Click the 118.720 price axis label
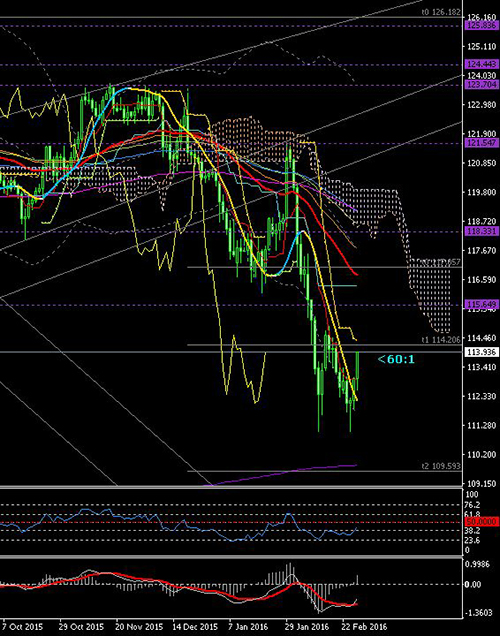The width and height of the screenshot is (500, 636). click(x=482, y=221)
